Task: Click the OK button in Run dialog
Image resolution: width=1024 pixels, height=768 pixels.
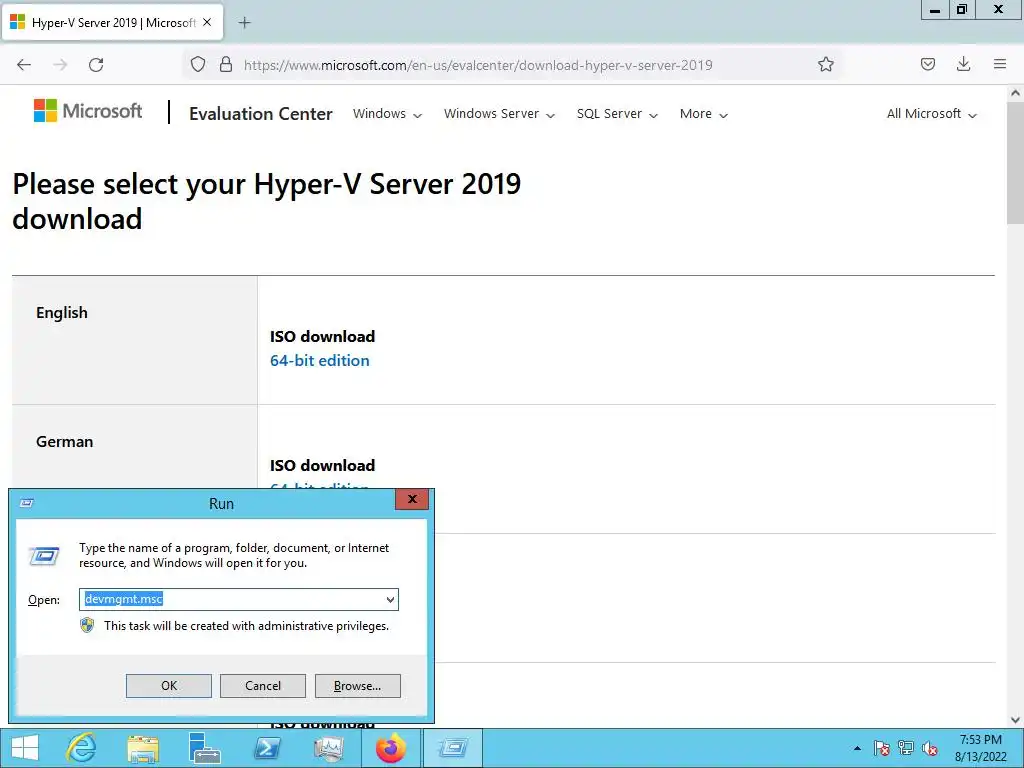Action: click(x=168, y=686)
